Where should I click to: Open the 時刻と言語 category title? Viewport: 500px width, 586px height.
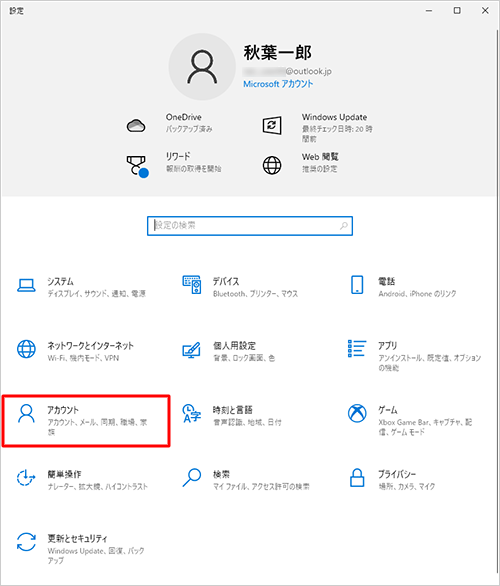pos(232,410)
